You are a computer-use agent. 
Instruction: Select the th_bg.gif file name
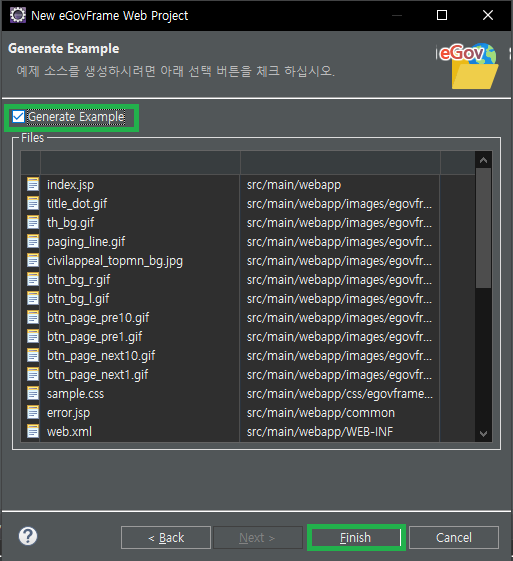[70, 223]
